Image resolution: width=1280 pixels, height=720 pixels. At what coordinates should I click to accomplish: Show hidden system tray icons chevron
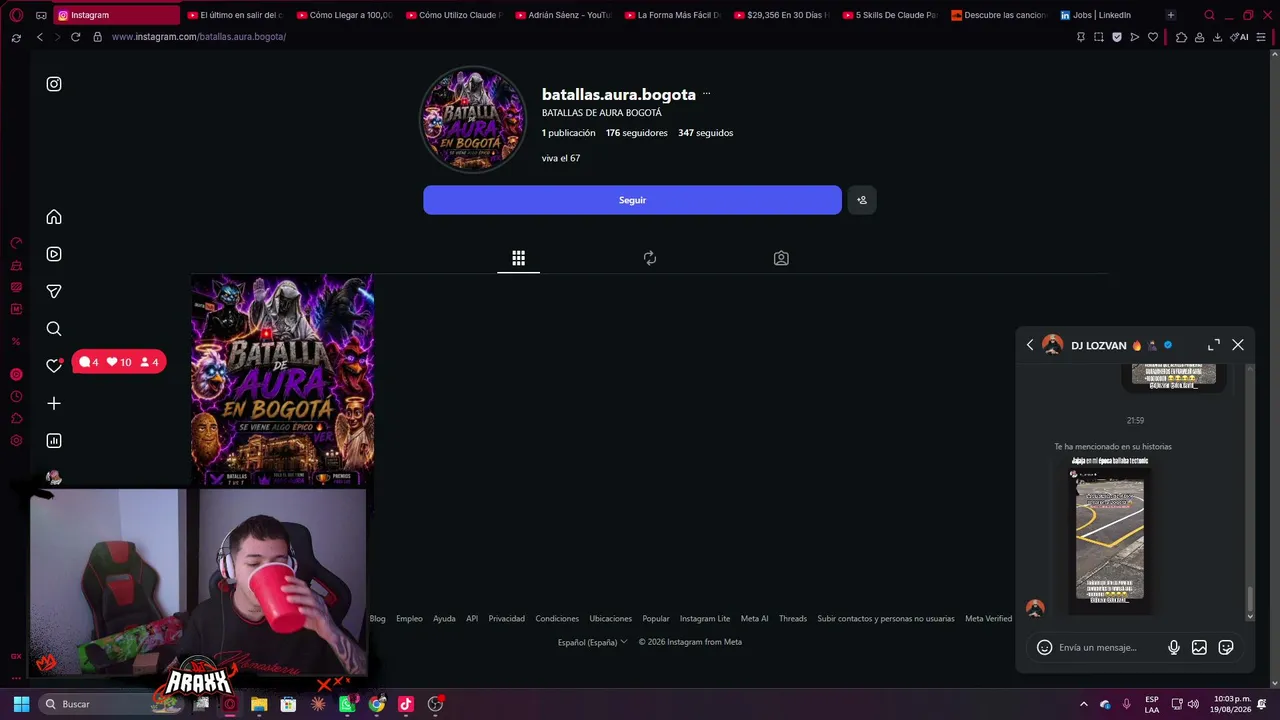[1083, 704]
